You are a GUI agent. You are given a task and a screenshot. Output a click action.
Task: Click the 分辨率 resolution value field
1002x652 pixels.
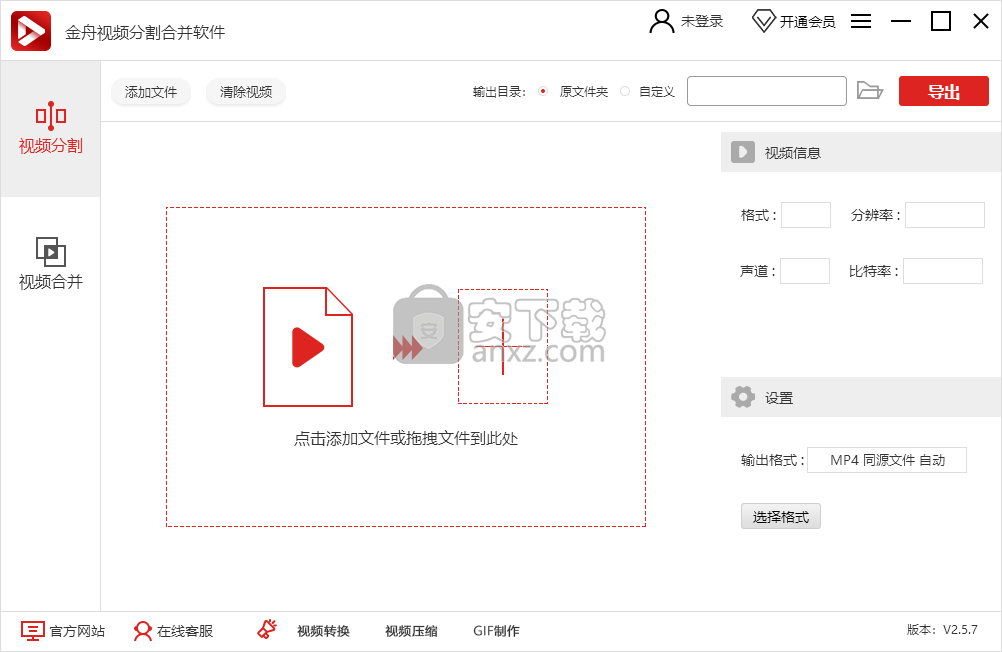(x=944, y=215)
